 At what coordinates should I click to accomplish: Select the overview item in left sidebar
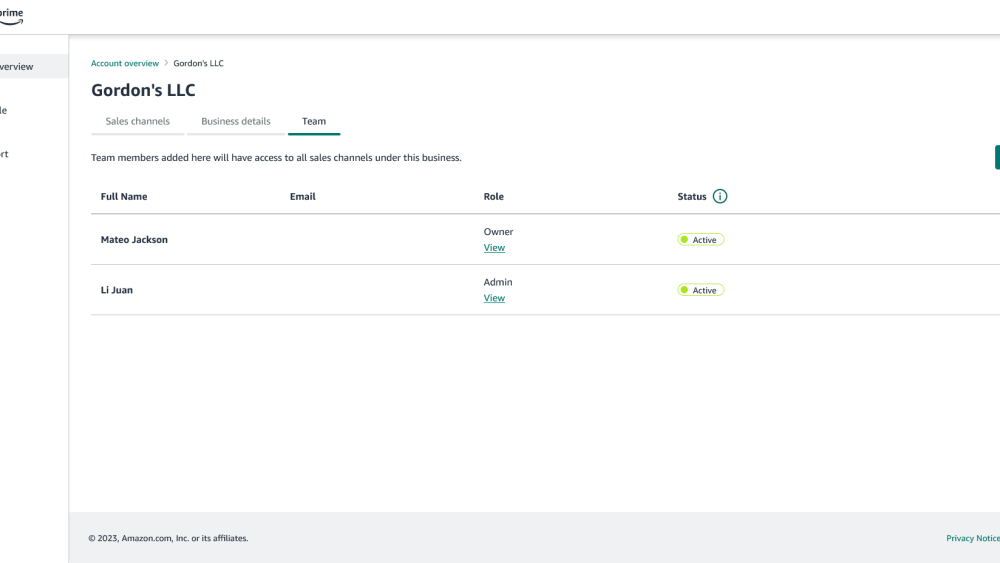pos(17,67)
